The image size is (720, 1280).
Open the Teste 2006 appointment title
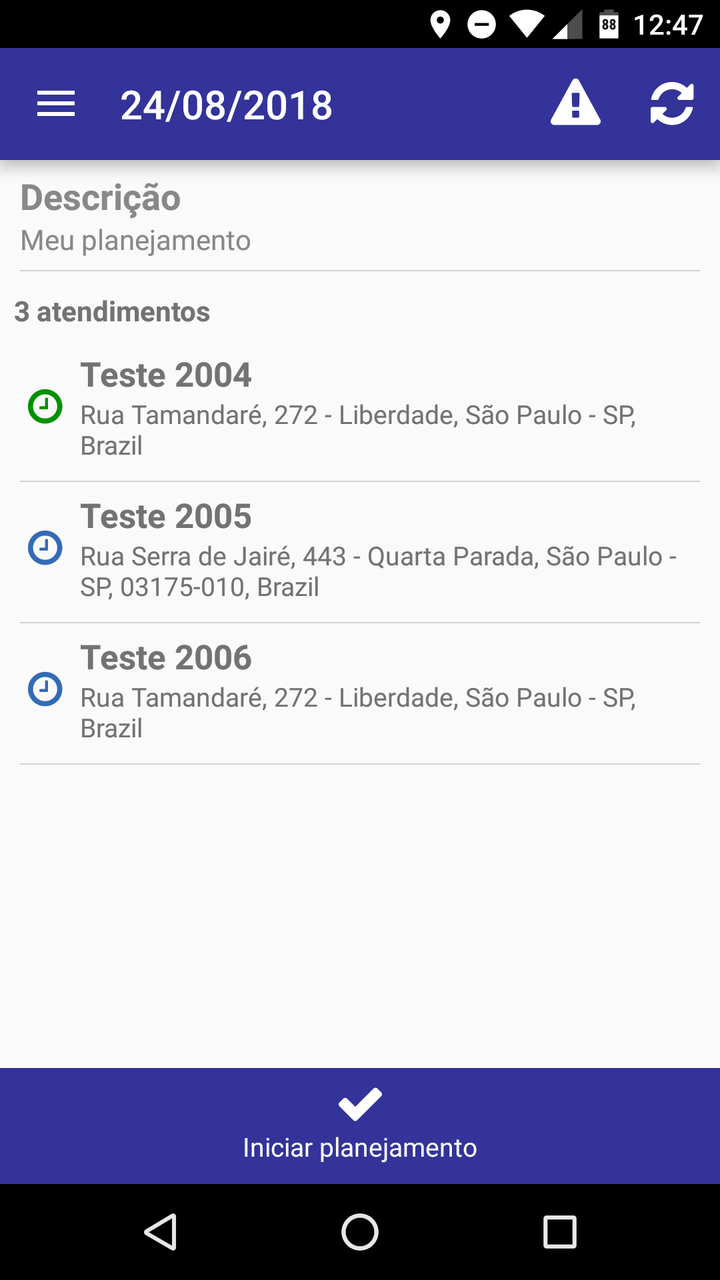166,657
